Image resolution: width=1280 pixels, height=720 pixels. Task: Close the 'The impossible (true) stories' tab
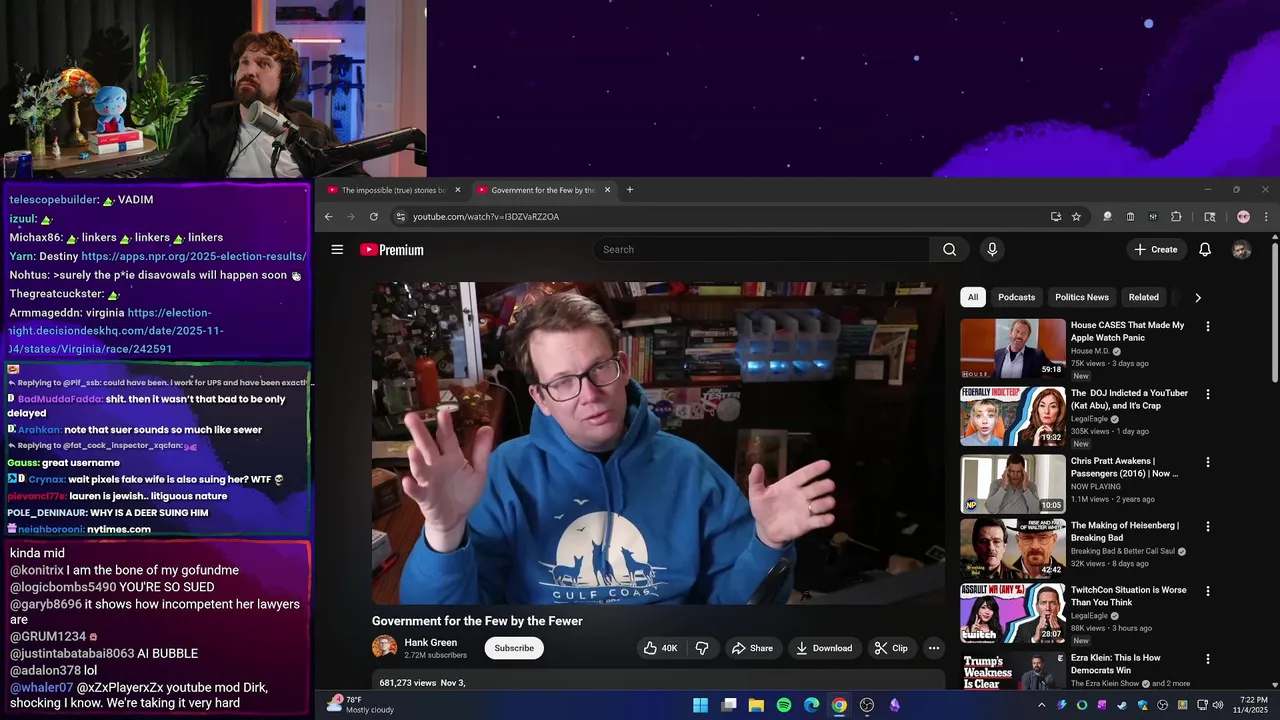[458, 190]
